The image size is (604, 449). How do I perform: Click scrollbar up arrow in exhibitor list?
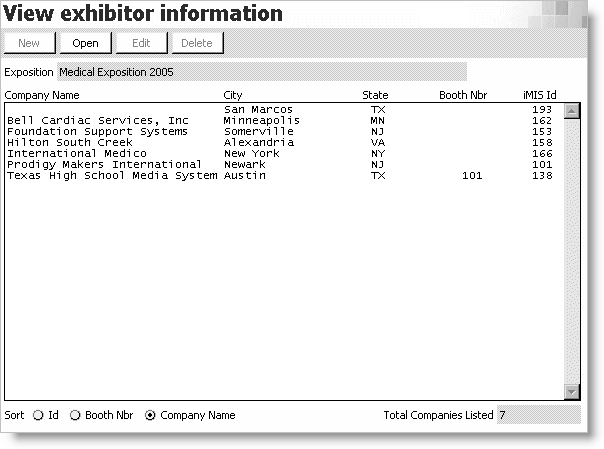tap(572, 111)
